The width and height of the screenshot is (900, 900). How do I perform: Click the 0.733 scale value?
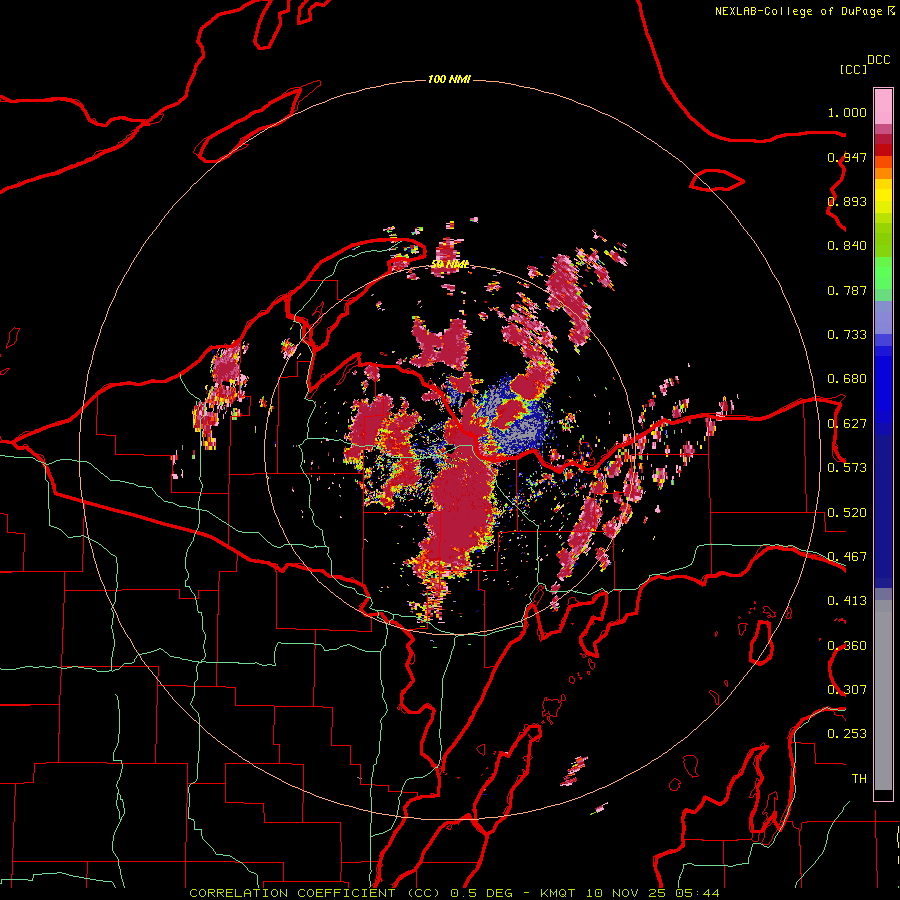847,335
